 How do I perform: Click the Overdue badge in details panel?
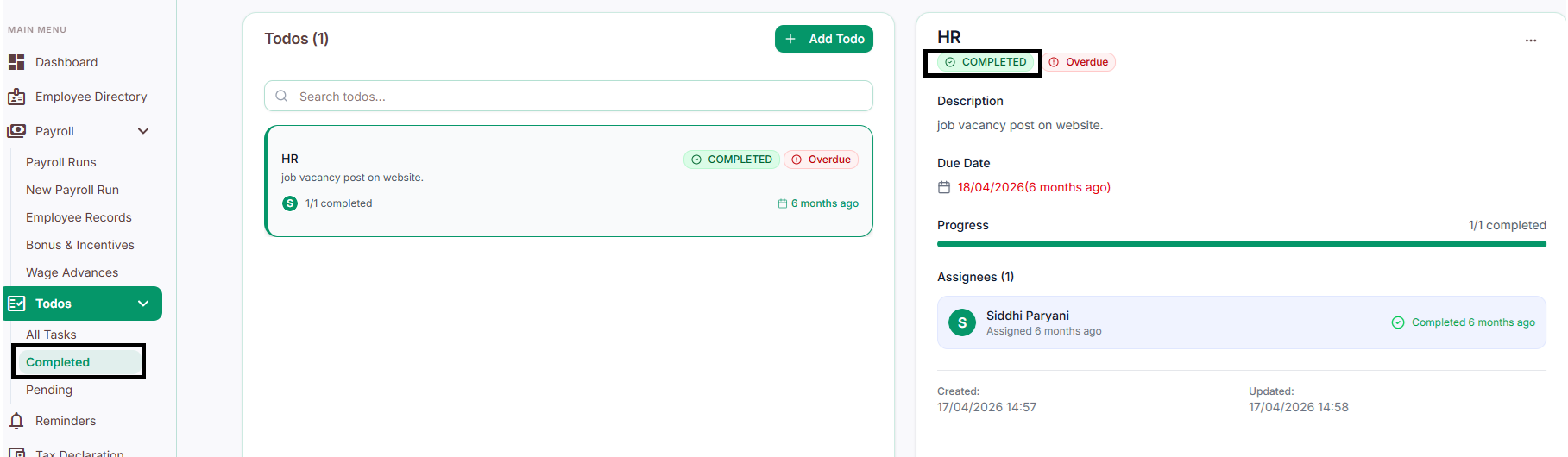(1080, 62)
